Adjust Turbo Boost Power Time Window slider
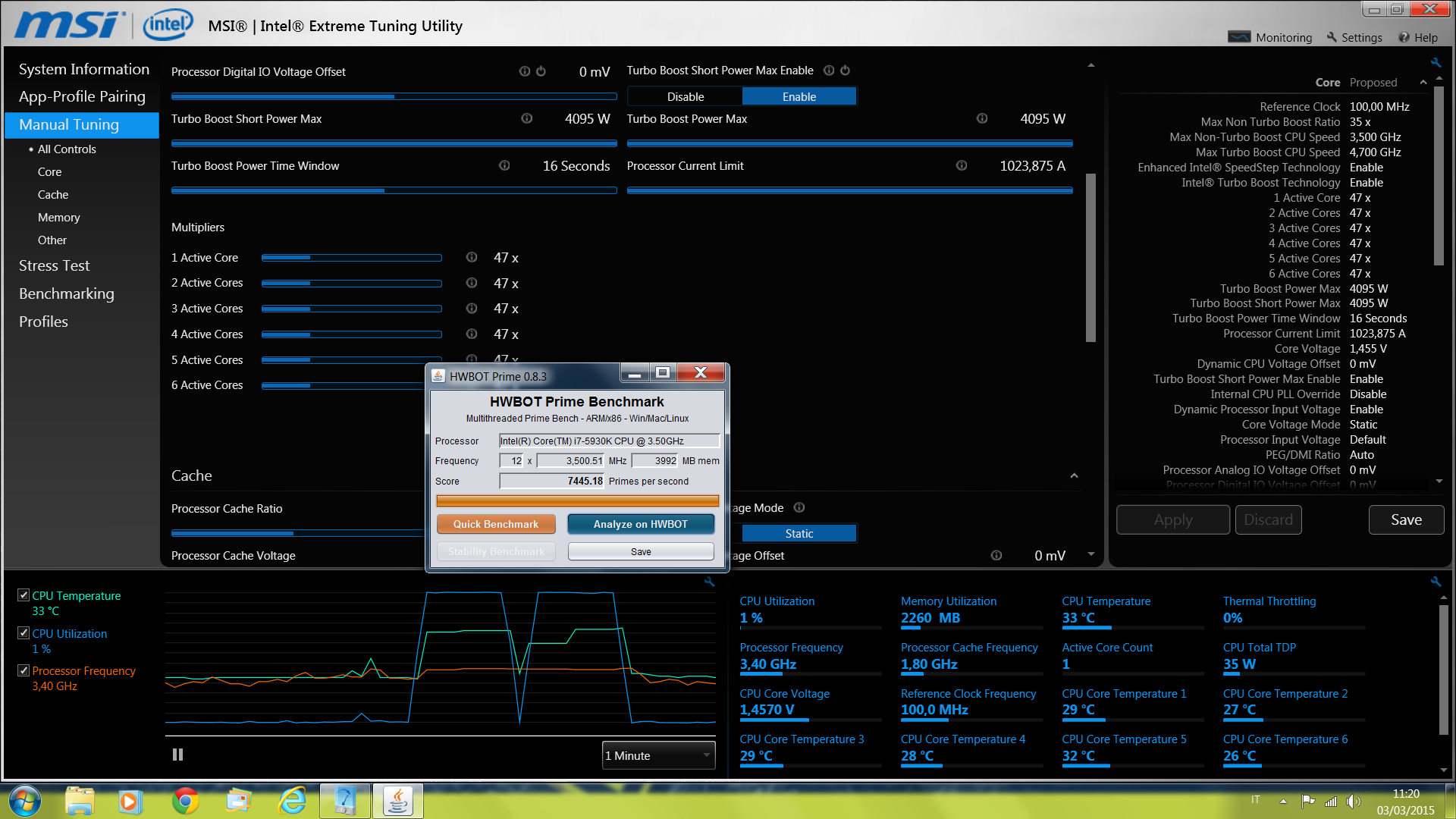Viewport: 1456px width, 819px height. coord(394,190)
